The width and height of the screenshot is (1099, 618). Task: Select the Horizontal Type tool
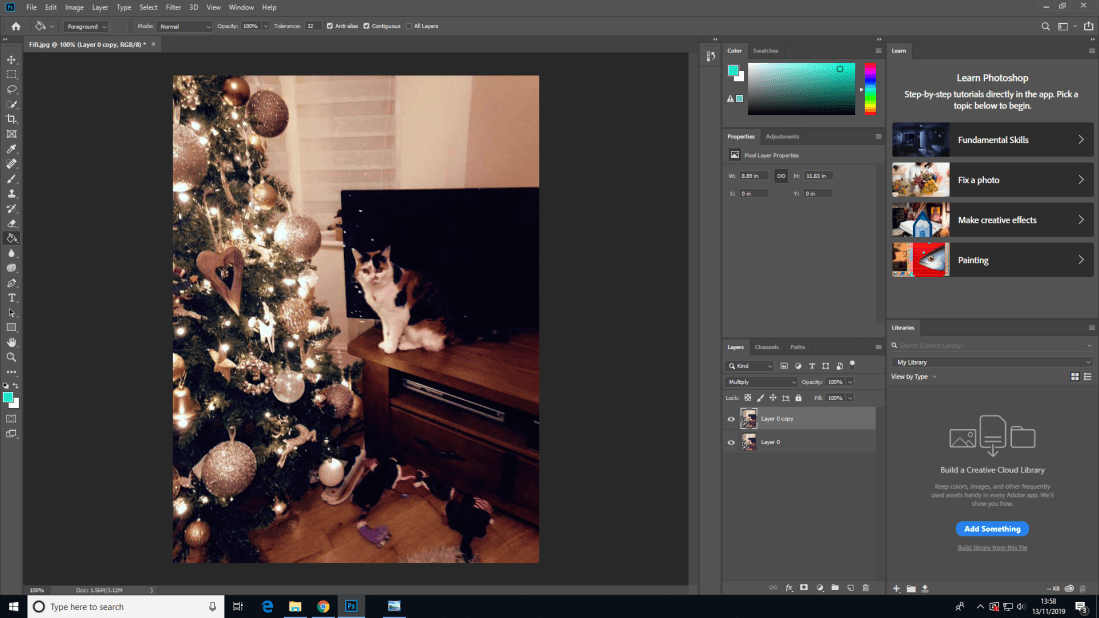[12, 298]
